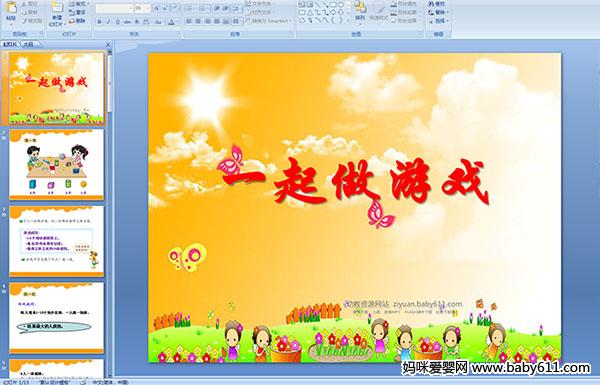Toggle text shadow formatting

137,22
